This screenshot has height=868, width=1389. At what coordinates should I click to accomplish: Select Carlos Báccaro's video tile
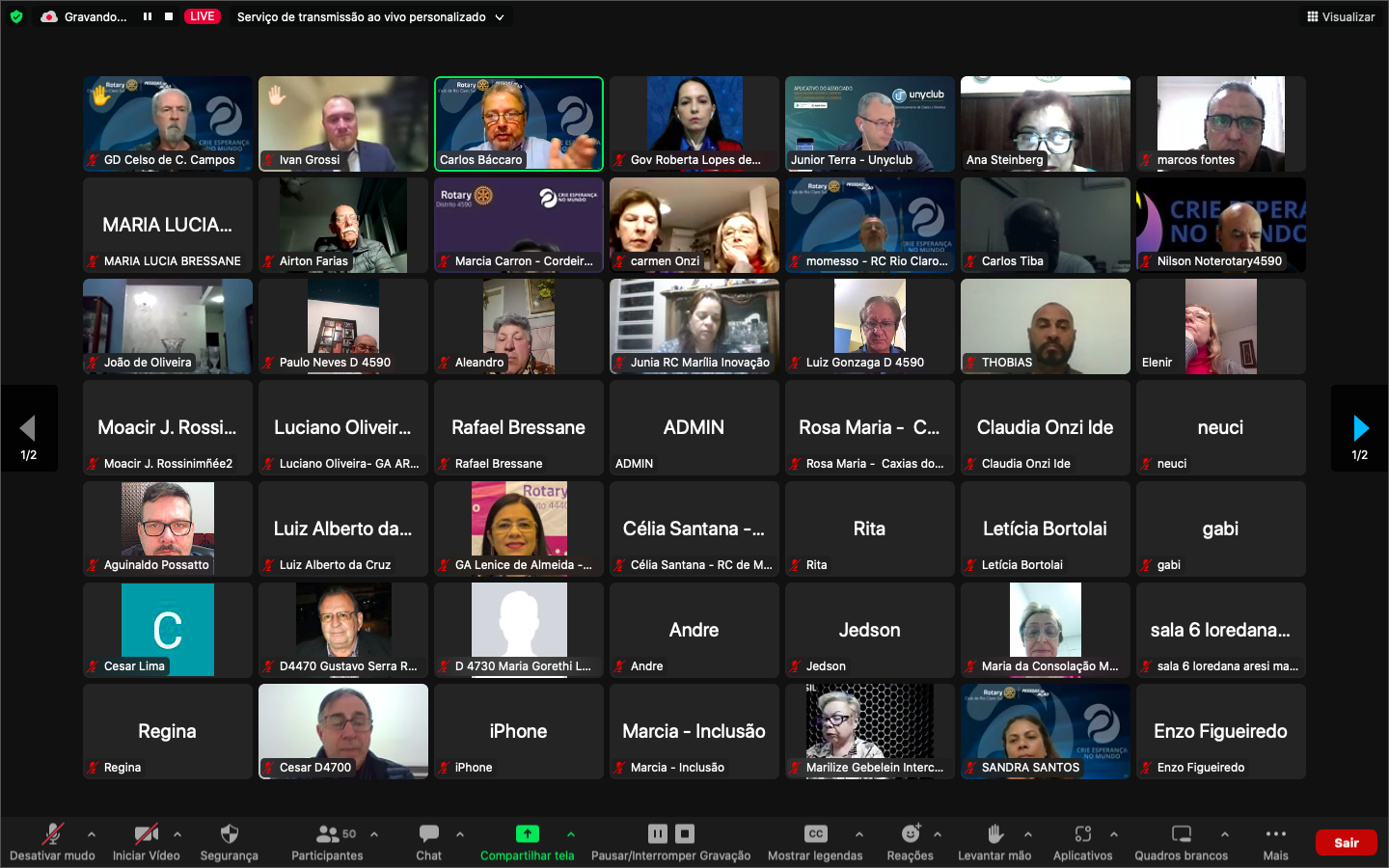click(x=519, y=123)
